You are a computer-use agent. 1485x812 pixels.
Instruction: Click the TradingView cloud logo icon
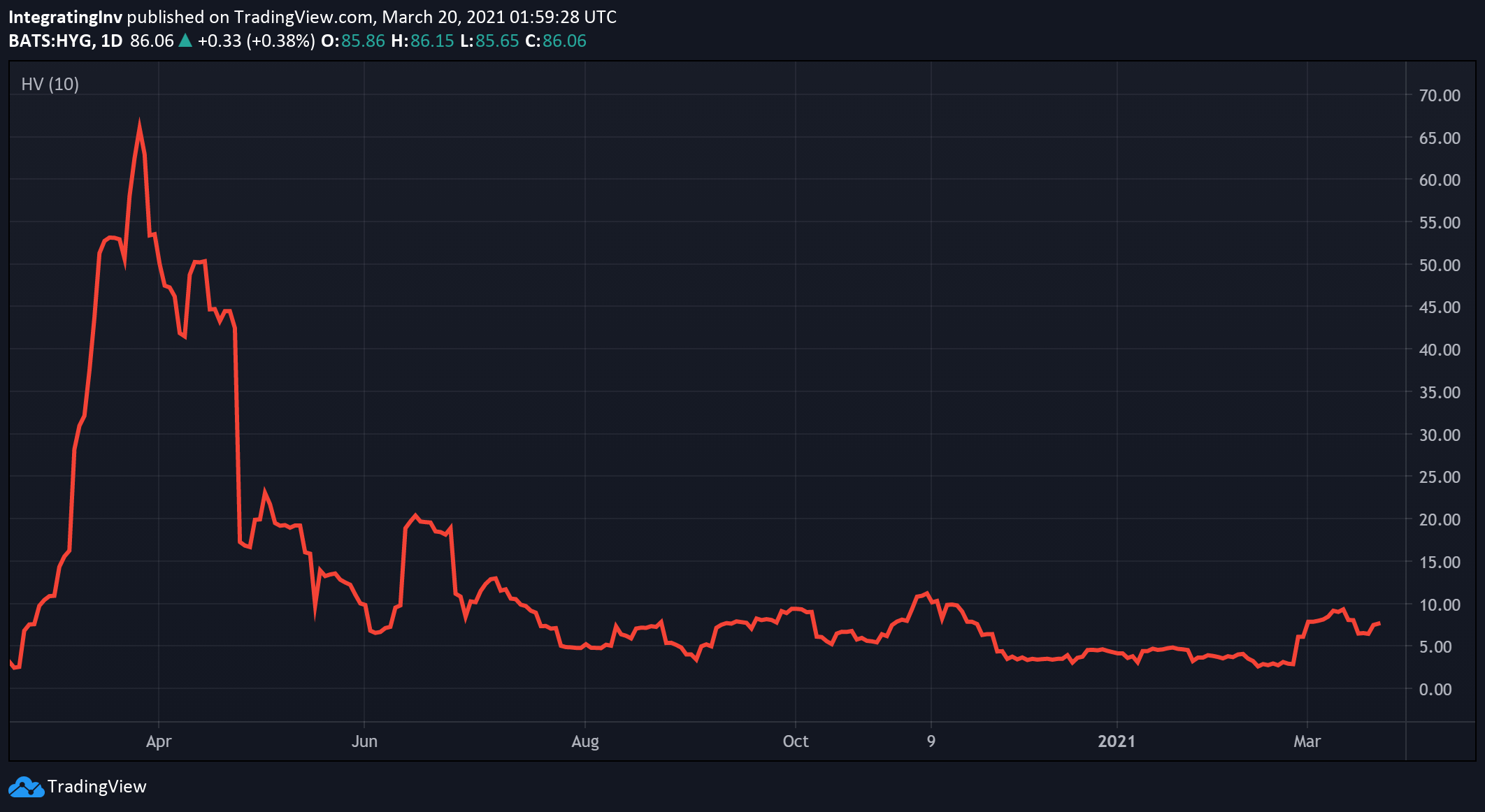26,787
